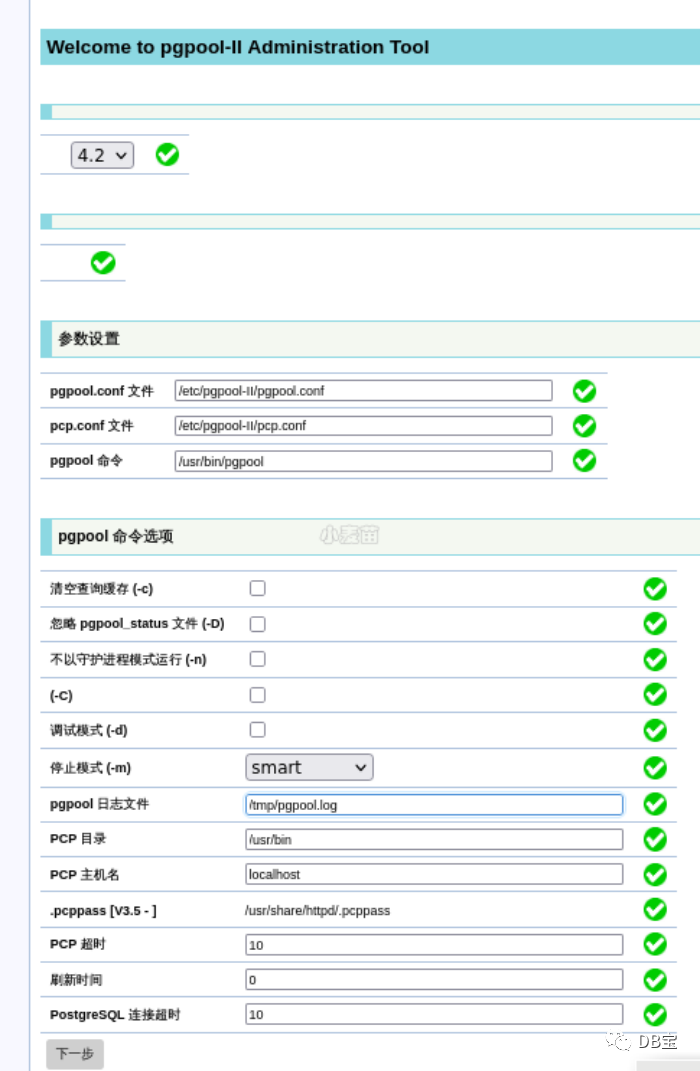Click green check for pgpool command path

[x=584, y=461]
